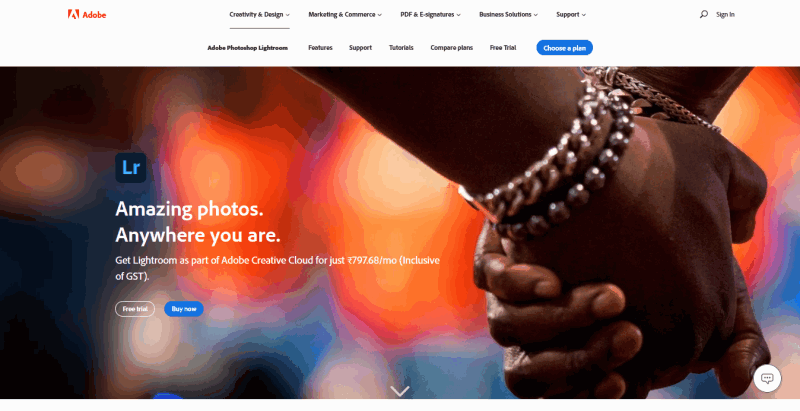This screenshot has height=411, width=800.
Task: Click the Choose a plan button
Action: point(564,48)
